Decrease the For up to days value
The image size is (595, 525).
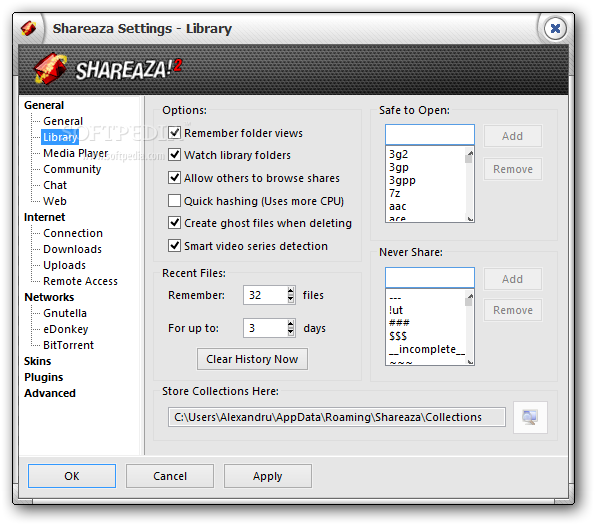291,332
